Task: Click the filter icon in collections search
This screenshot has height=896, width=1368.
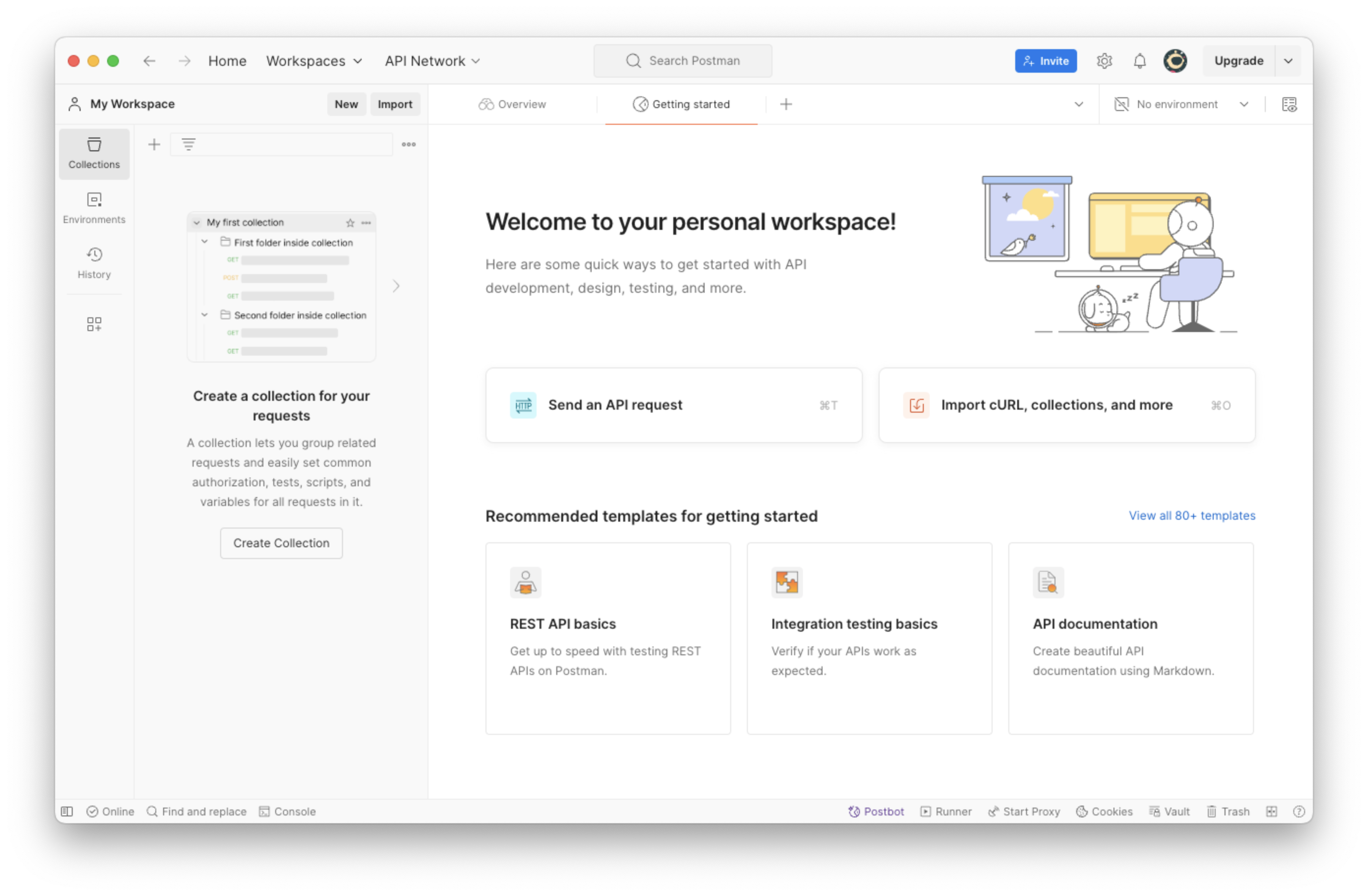Action: coord(189,144)
